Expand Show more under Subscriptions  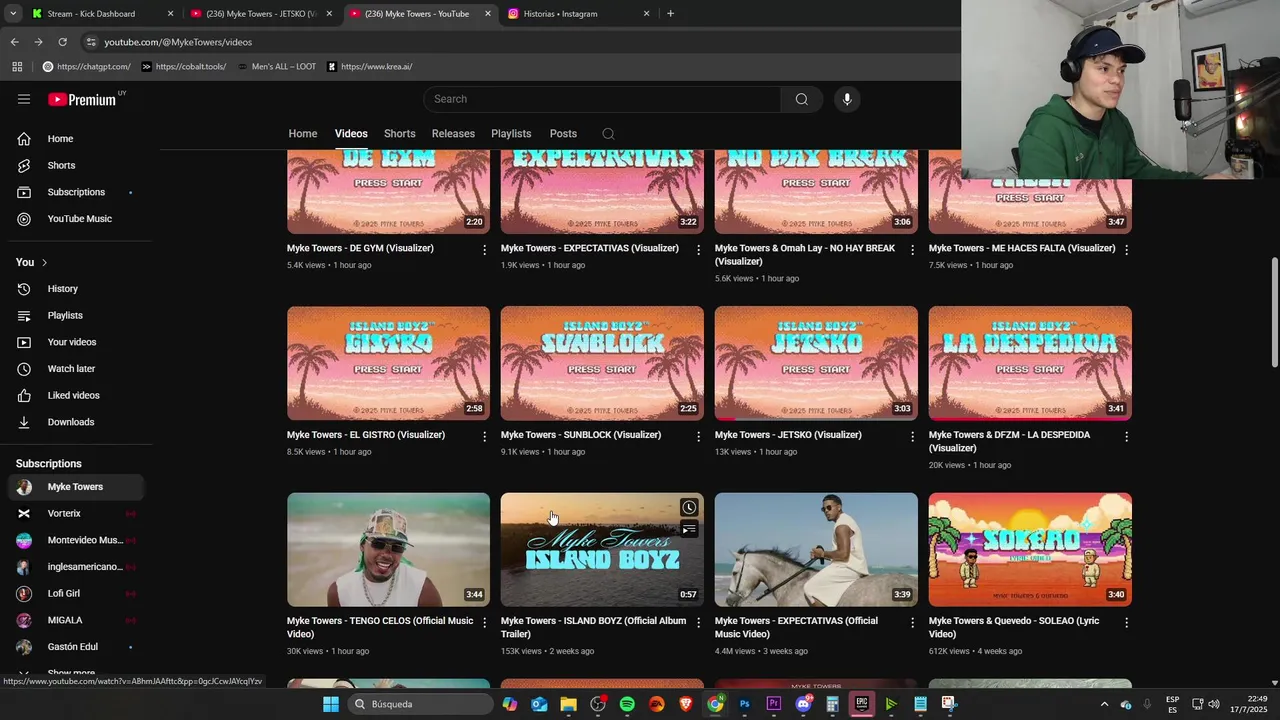point(71,674)
